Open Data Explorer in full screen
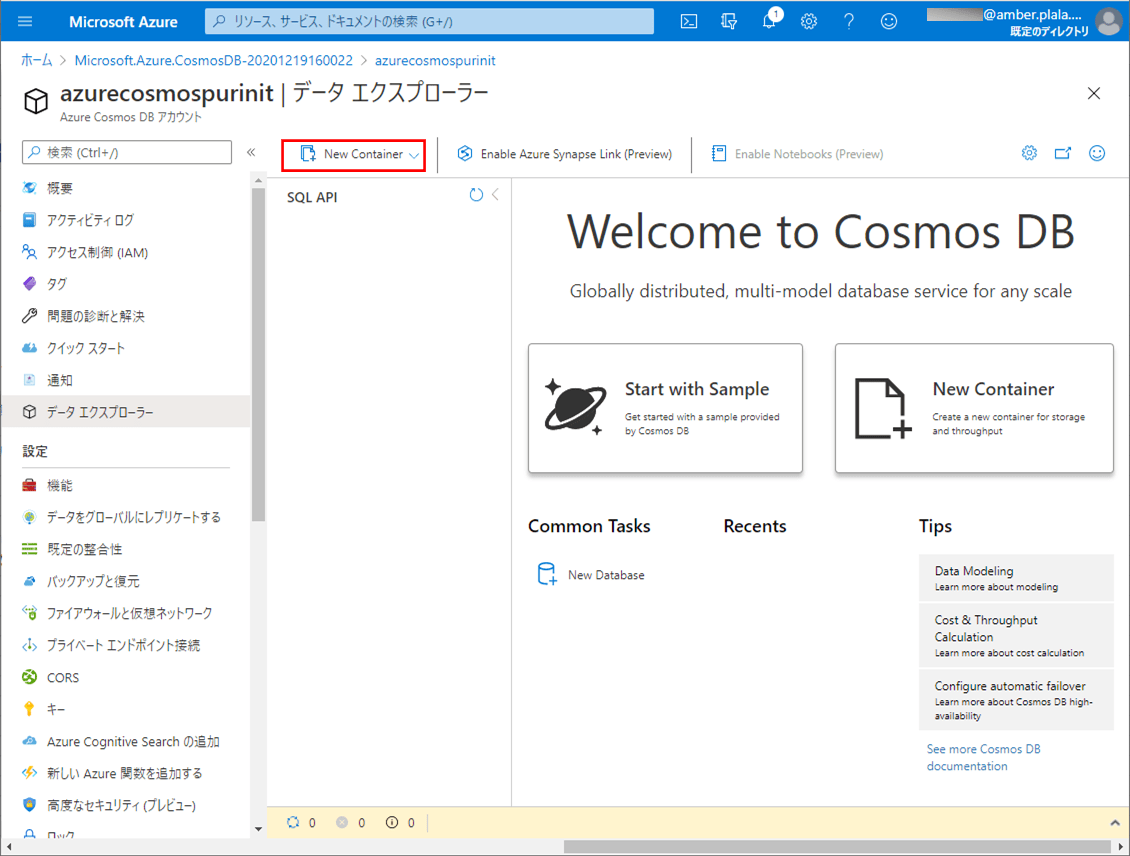This screenshot has width=1130, height=856. (1063, 153)
